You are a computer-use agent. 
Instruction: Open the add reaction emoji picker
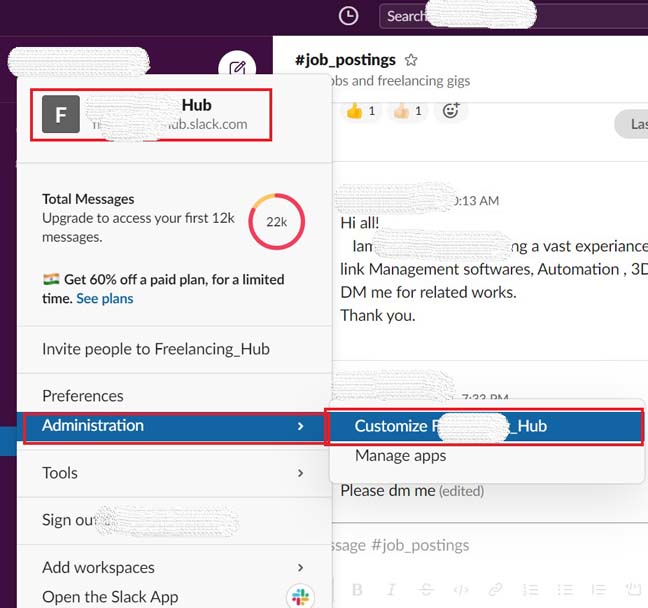[450, 111]
